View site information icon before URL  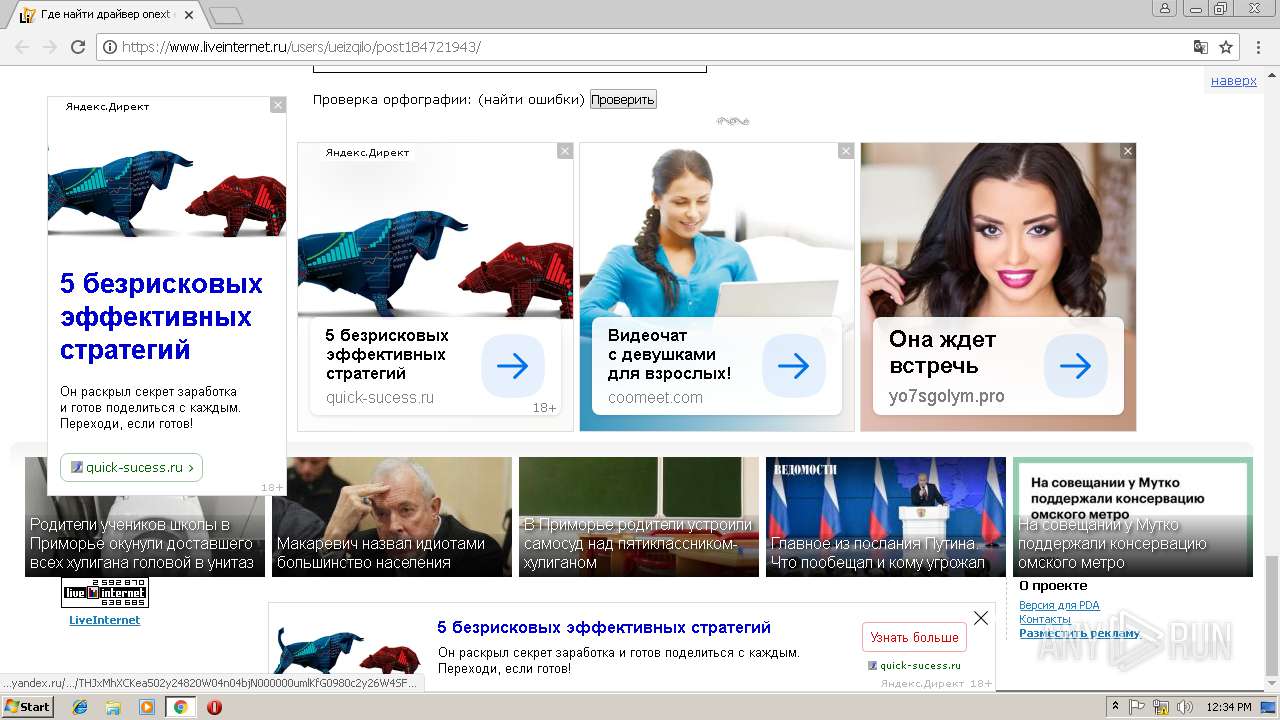coord(110,47)
